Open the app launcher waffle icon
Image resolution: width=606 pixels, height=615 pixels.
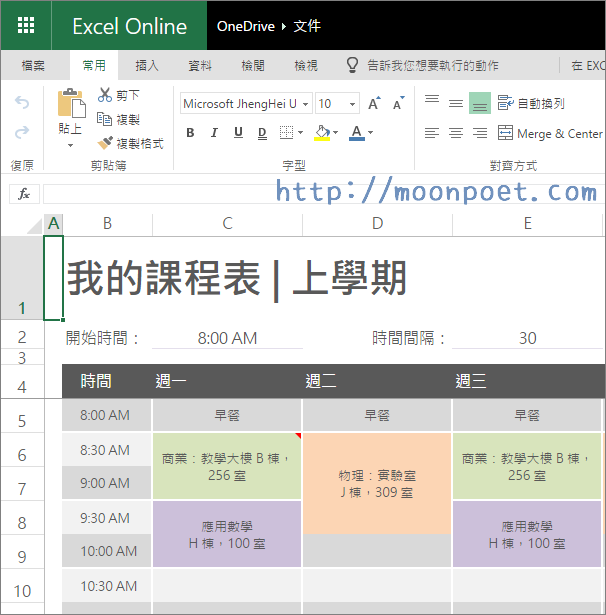(x=26, y=26)
